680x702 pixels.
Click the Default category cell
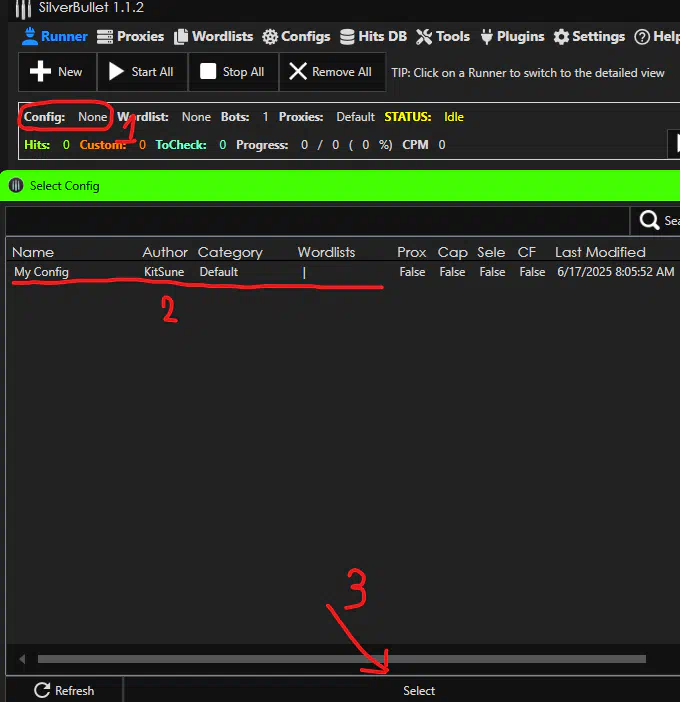218,272
